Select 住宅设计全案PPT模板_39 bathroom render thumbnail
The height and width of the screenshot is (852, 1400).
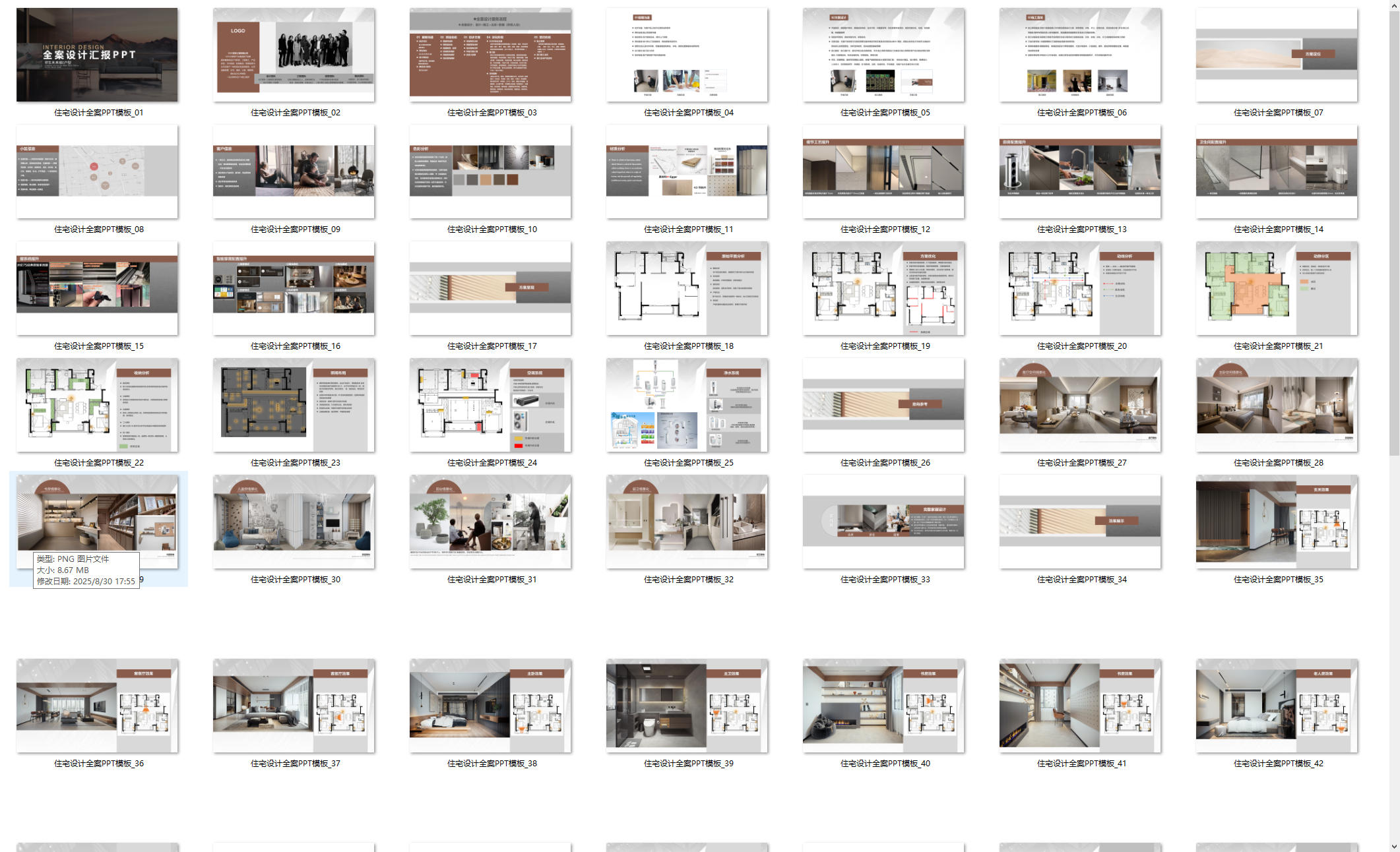coord(687,706)
